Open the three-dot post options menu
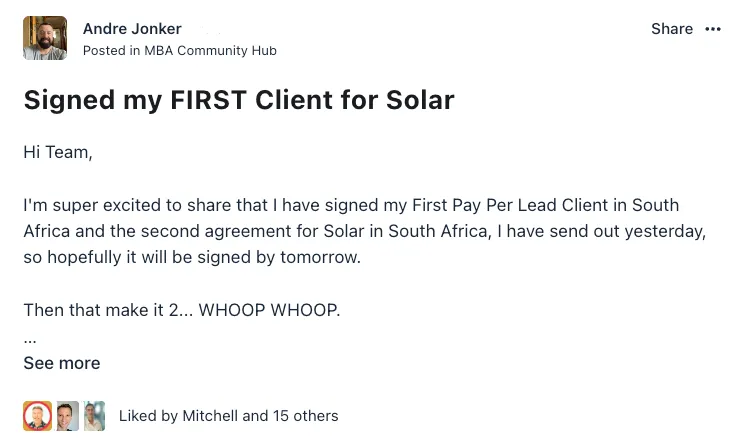The width and height of the screenshot is (737, 447). coord(713,29)
